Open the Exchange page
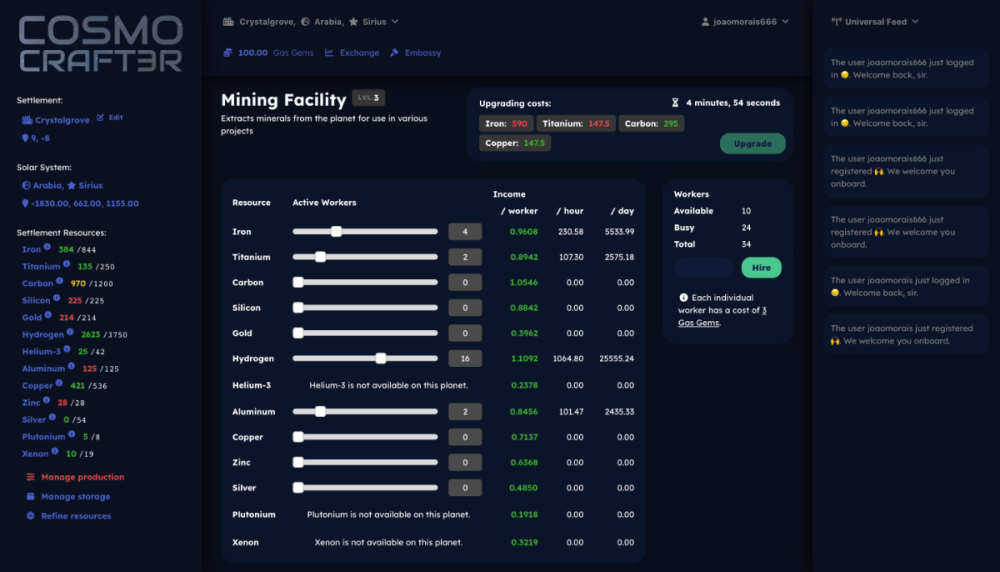This screenshot has width=1000, height=572. (359, 53)
